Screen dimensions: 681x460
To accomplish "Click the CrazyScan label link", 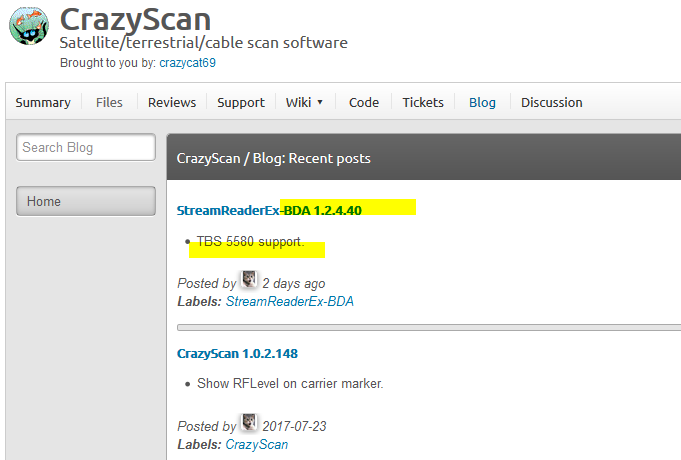I will pos(256,444).
